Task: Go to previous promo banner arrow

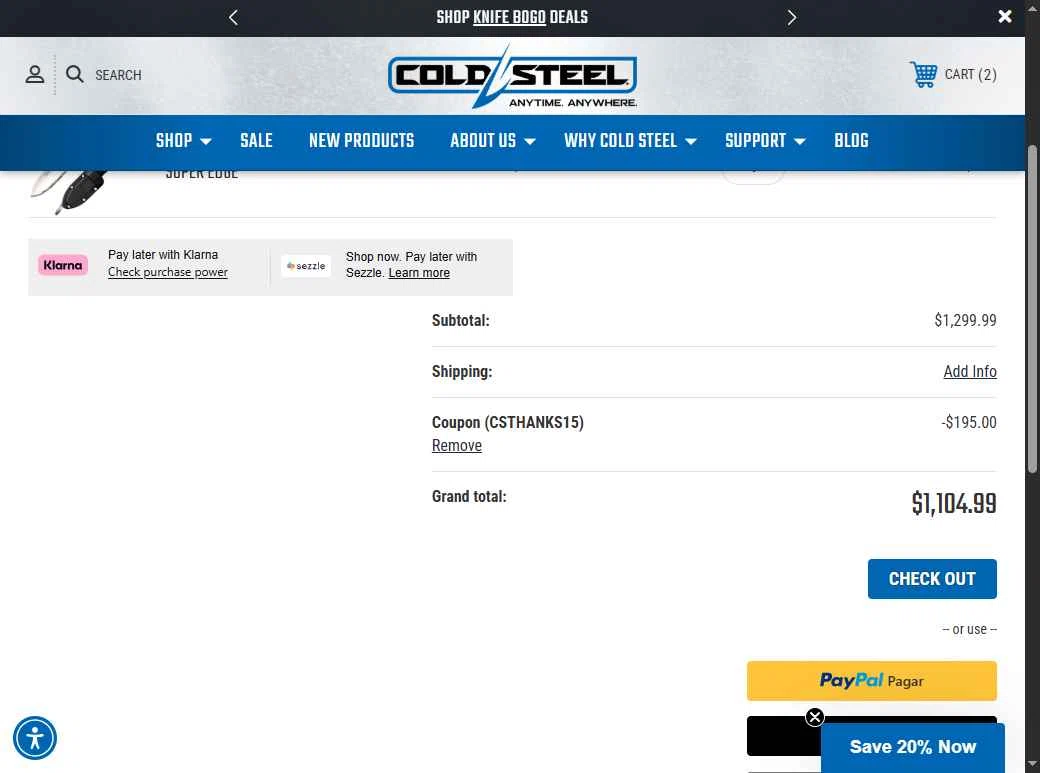Action: point(233,17)
